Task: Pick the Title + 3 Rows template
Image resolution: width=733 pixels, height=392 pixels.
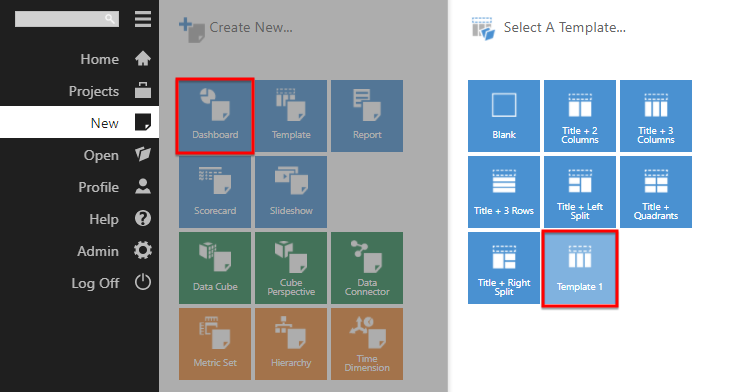Action: [504, 192]
